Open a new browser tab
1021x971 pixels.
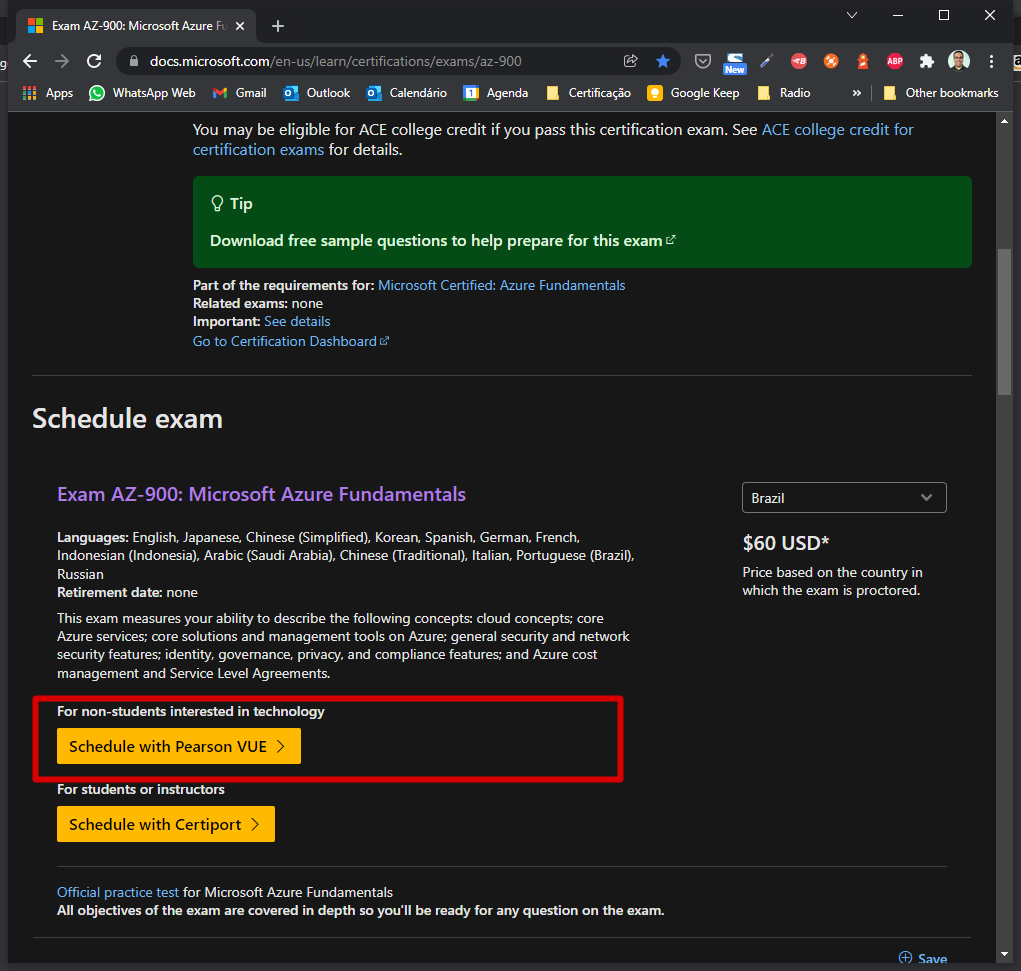pyautogui.click(x=278, y=26)
